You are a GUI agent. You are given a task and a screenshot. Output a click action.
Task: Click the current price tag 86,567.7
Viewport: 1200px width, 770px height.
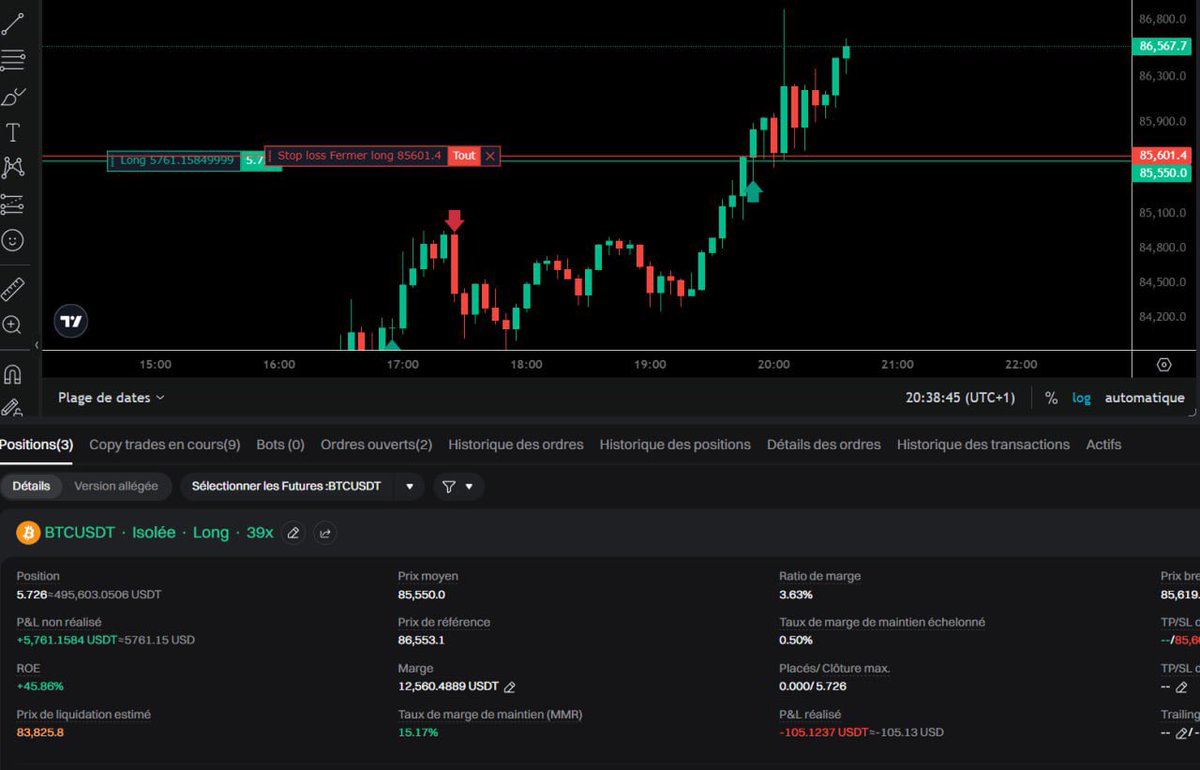pos(1163,46)
